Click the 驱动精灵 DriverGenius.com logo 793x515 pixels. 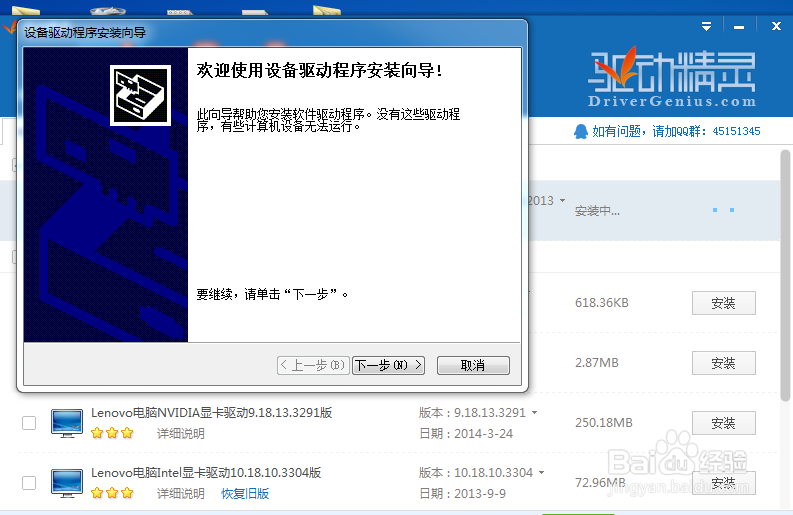coord(672,77)
